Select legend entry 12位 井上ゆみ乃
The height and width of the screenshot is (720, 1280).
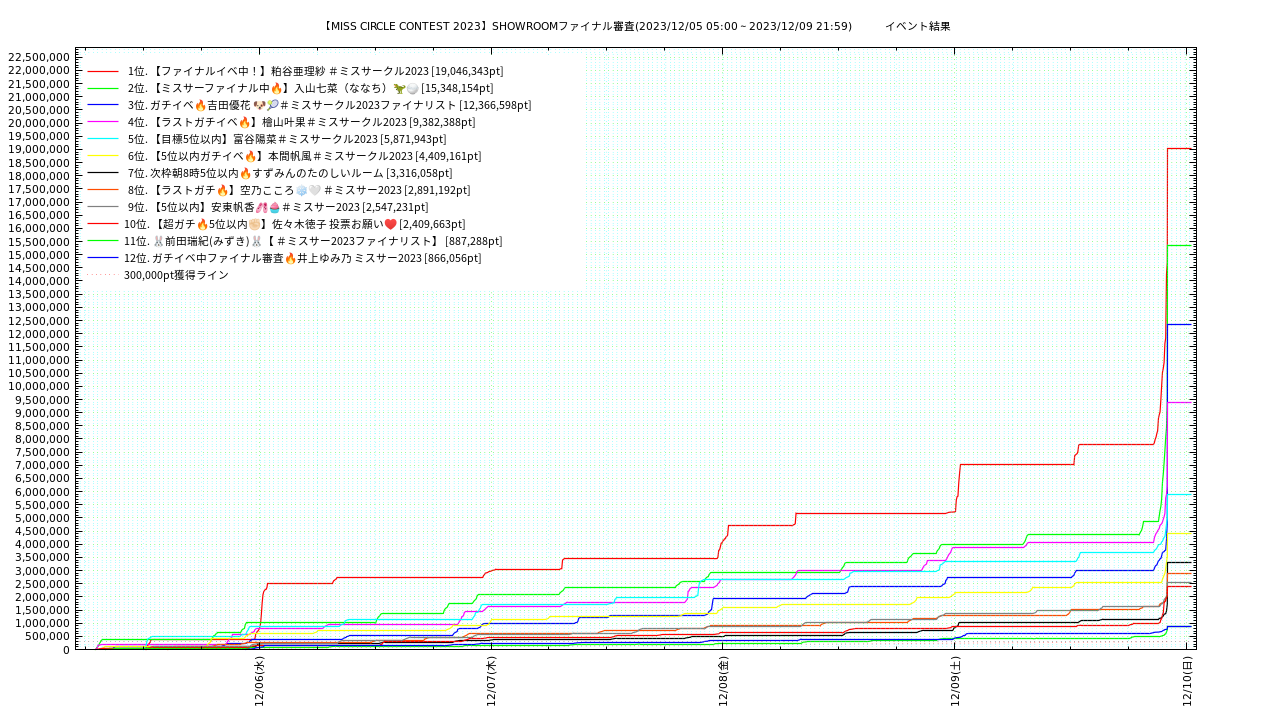pos(302,258)
